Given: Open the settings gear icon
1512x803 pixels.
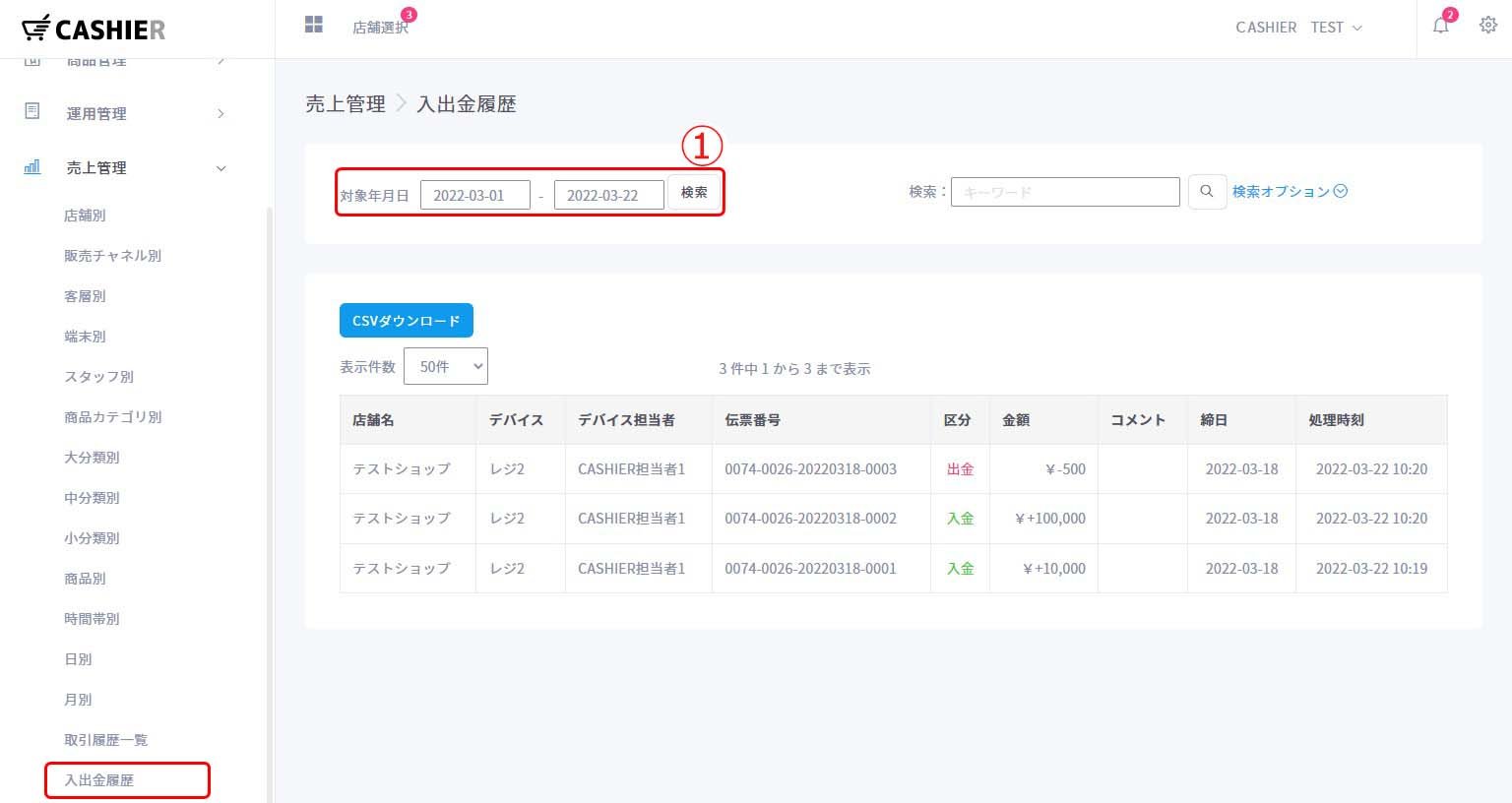Looking at the screenshot, I should coord(1488,26).
